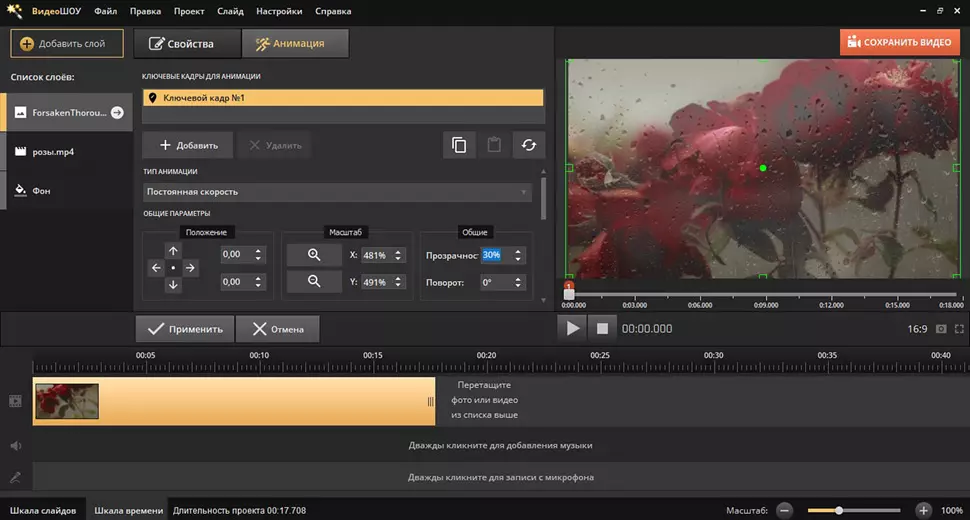Click the top position value field 0,00

pyautogui.click(x=237, y=254)
